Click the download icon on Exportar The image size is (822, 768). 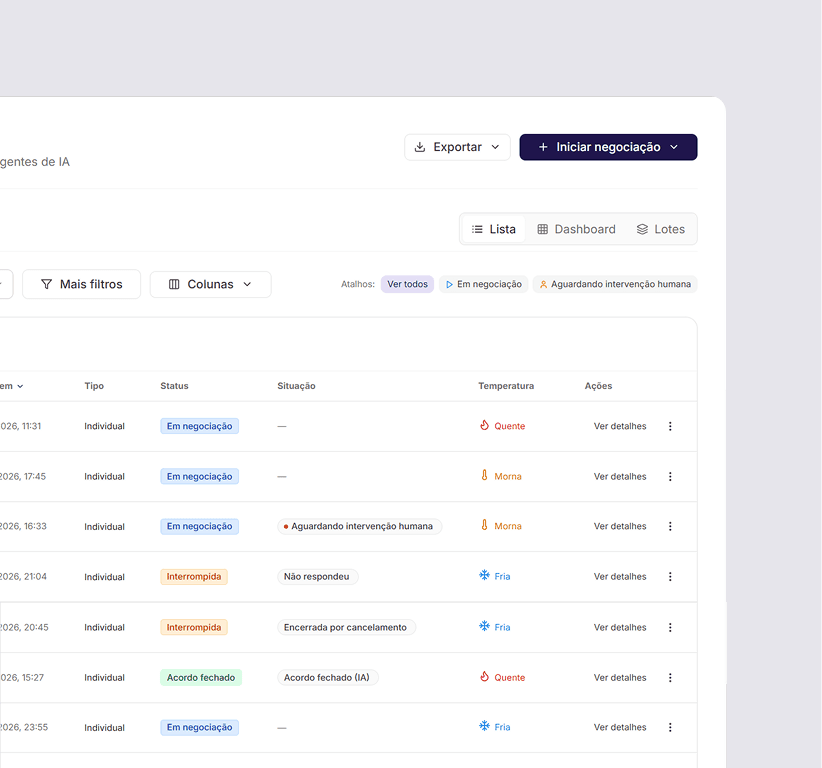point(420,147)
